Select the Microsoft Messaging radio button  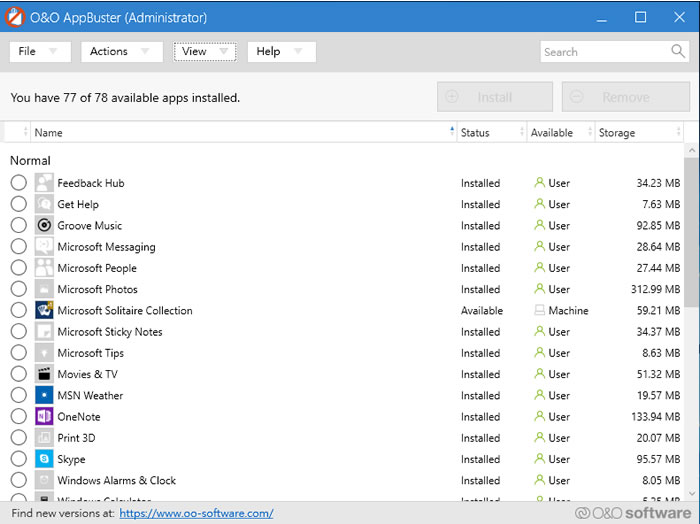click(x=19, y=247)
